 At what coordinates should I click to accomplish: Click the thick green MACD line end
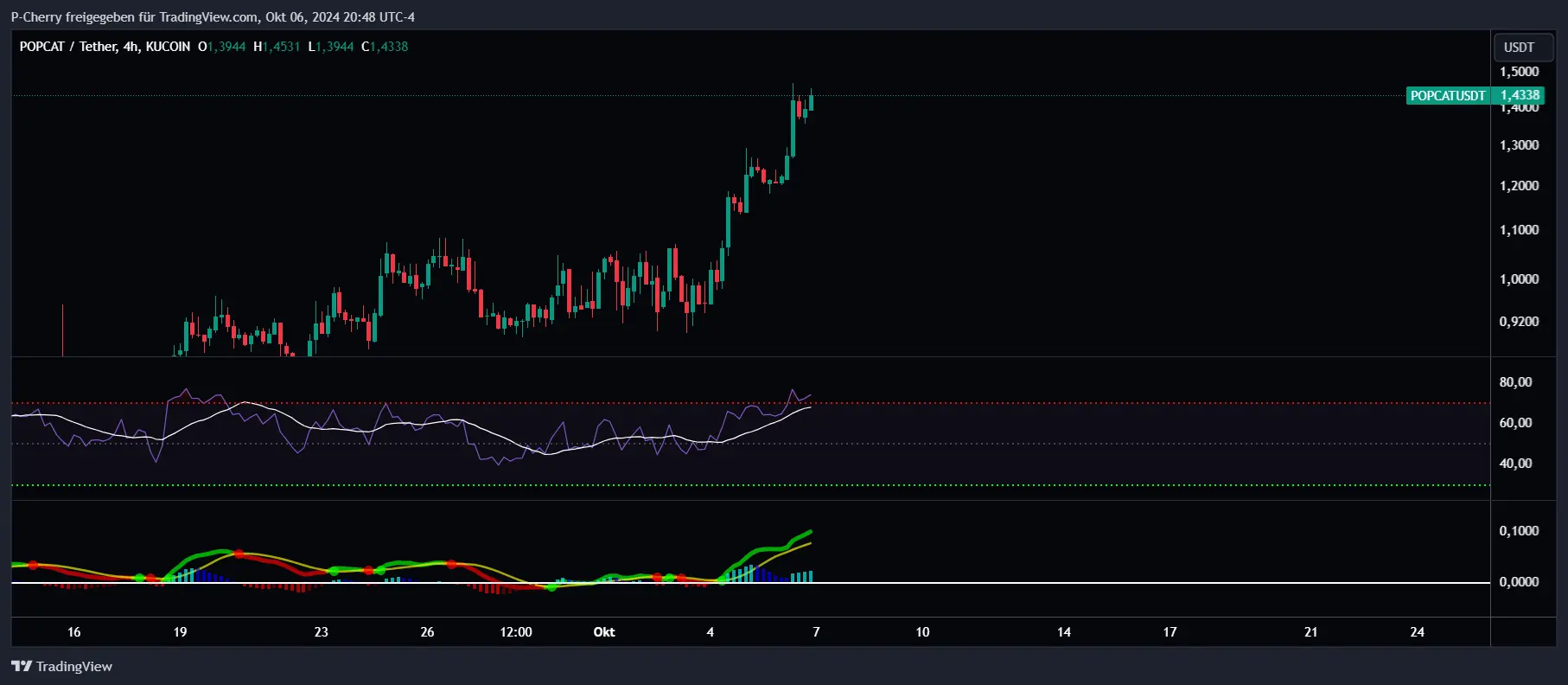pyautogui.click(x=809, y=533)
